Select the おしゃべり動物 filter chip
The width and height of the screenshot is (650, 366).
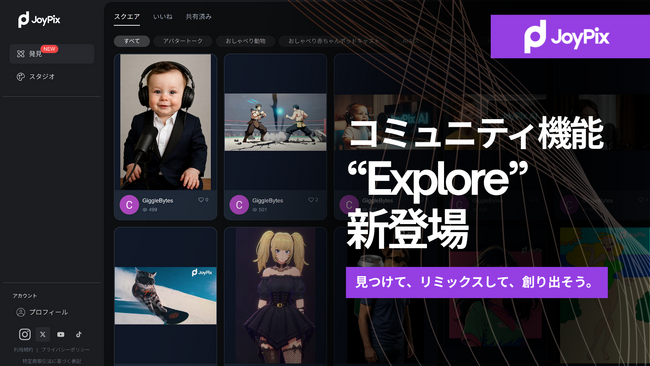click(x=245, y=41)
